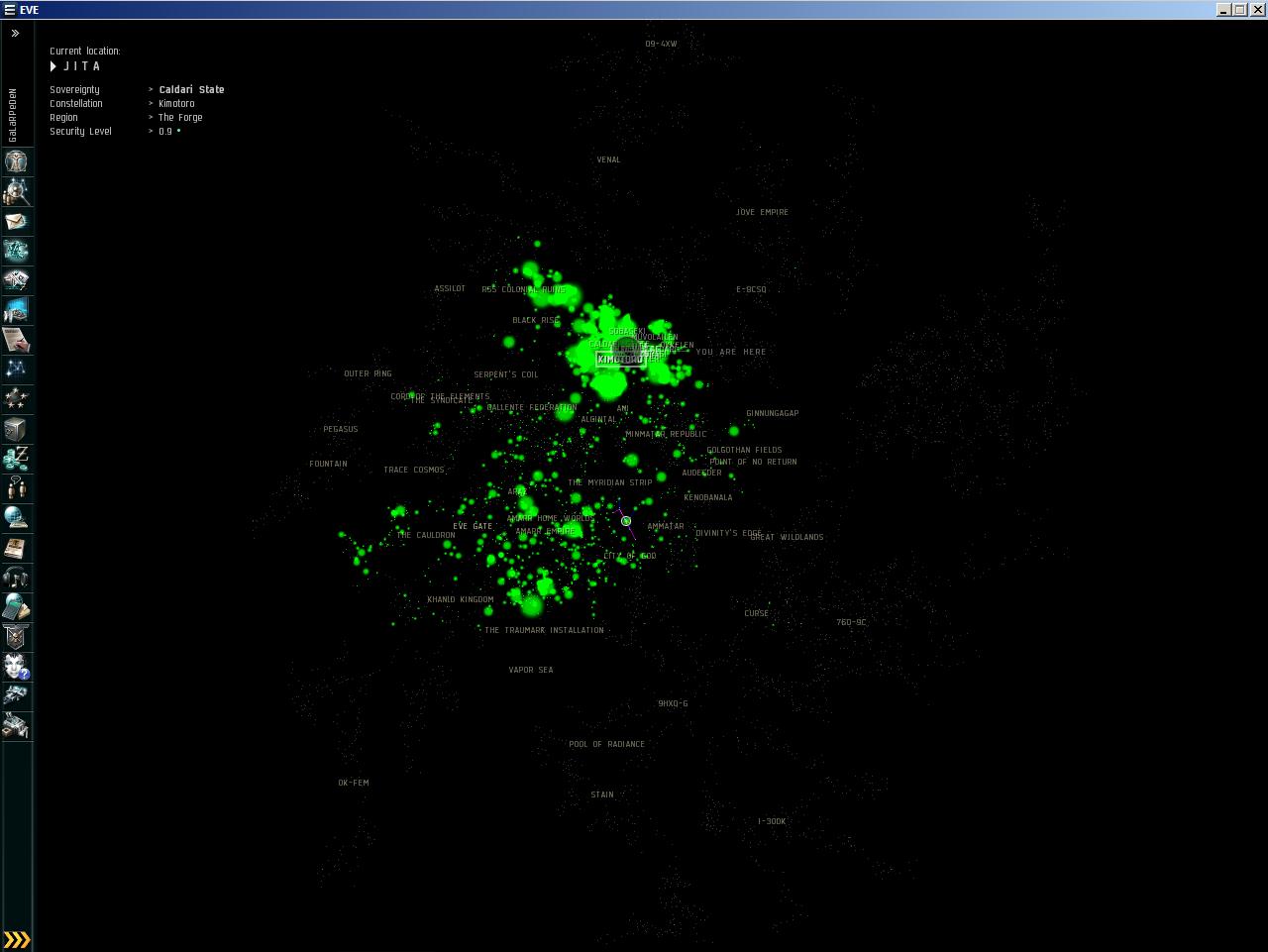Open The Forge region link

click(180, 117)
